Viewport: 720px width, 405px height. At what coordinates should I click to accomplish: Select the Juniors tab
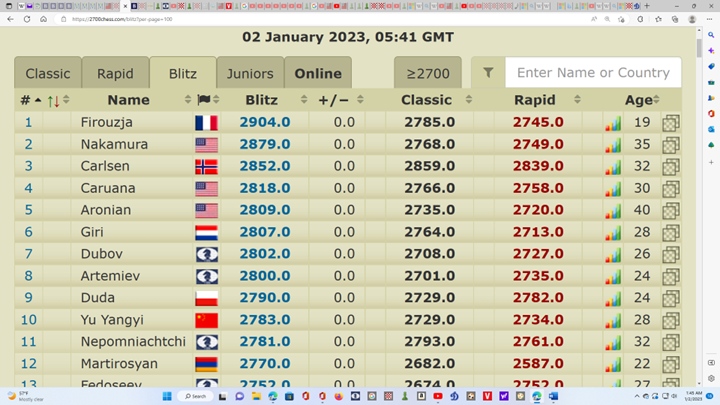tap(250, 73)
